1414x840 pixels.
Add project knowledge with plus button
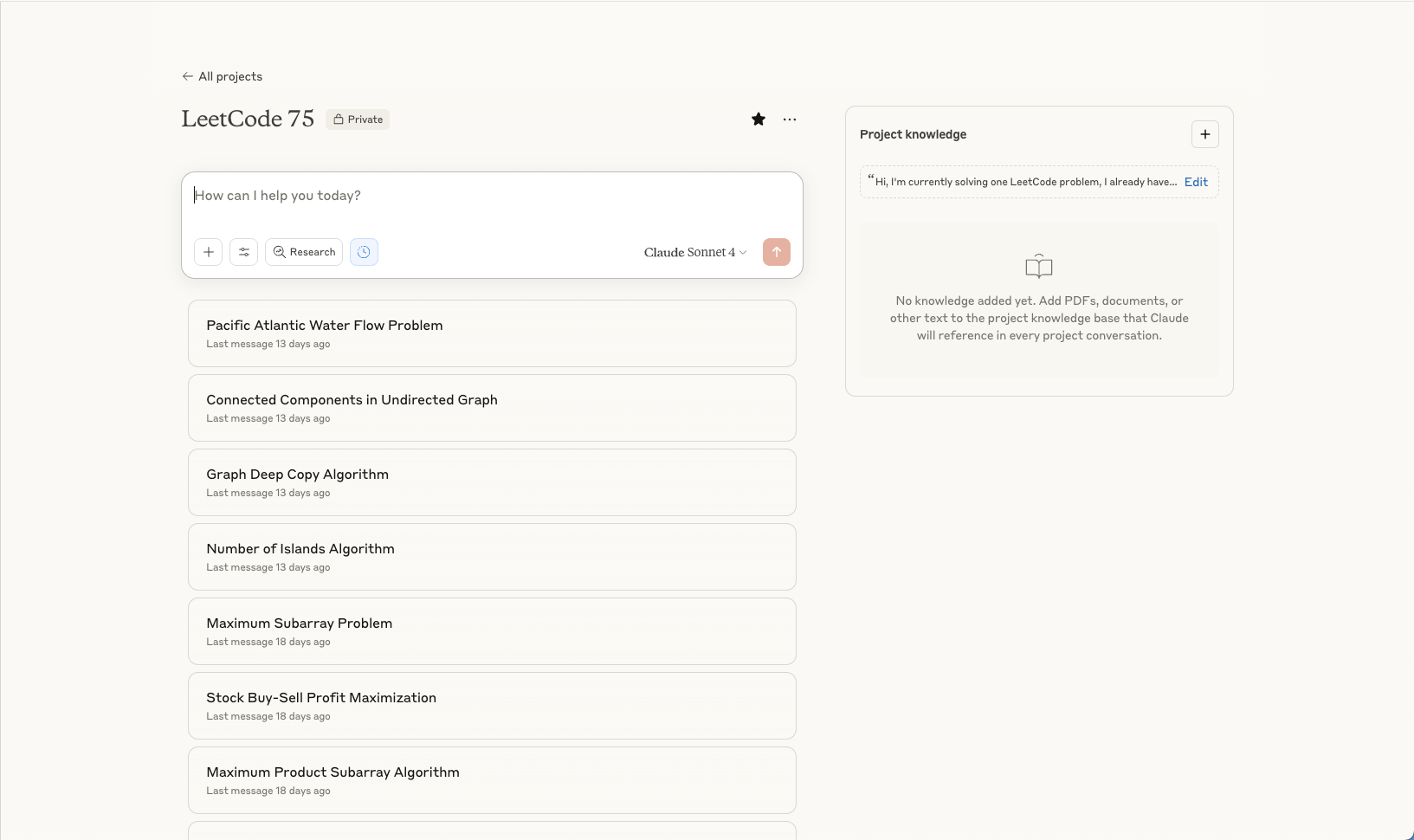coord(1205,134)
